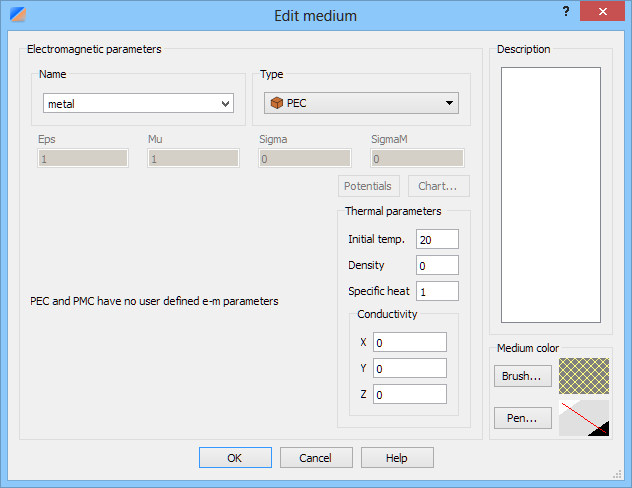Click the Pen... button
Image resolution: width=632 pixels, height=488 pixels.
click(x=523, y=418)
